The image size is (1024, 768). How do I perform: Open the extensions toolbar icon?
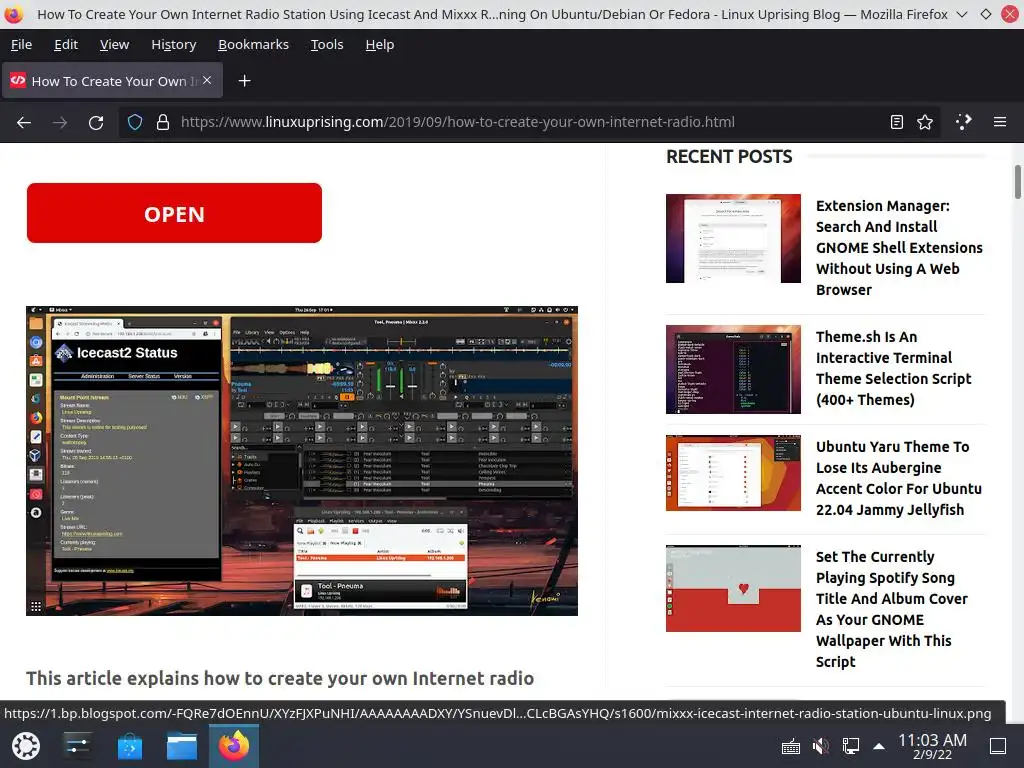(964, 122)
